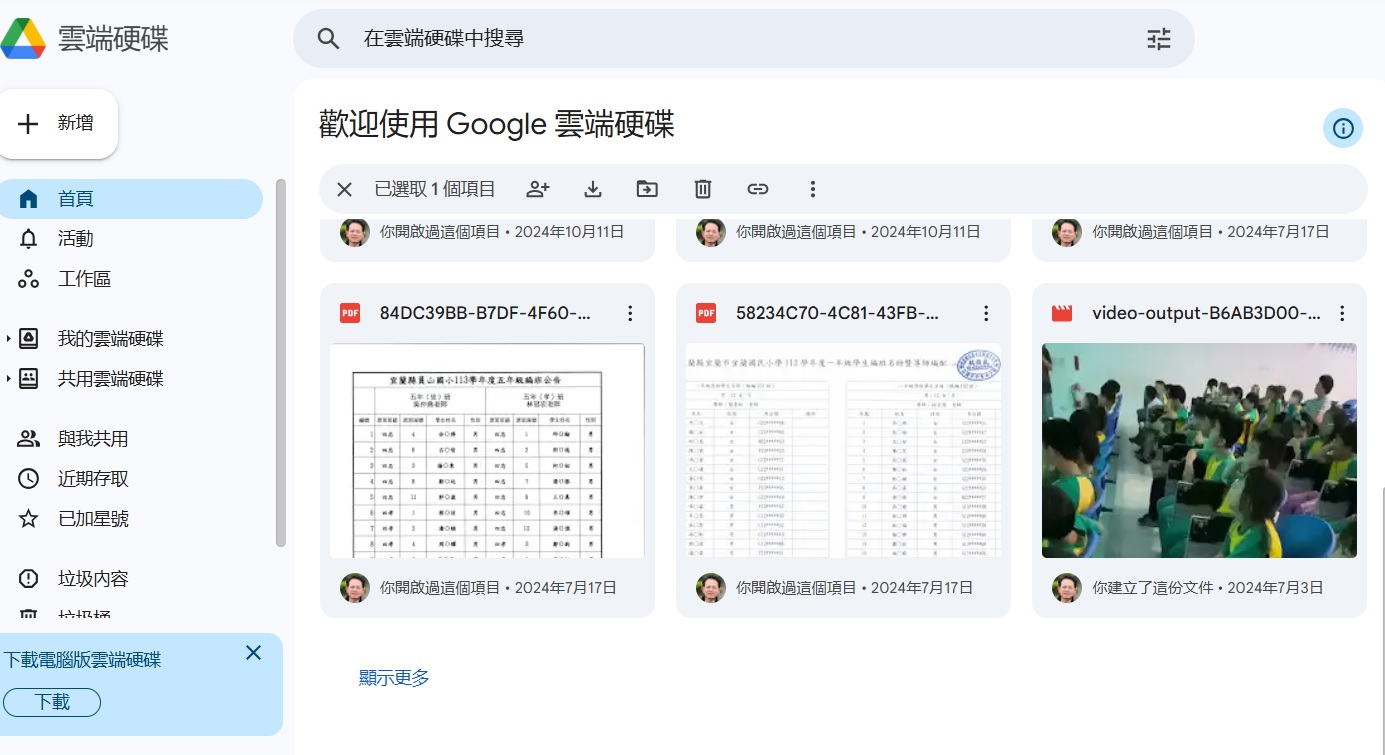Viewport: 1385px width, 755px height.
Task: Open the video-output thumbnail preview
Action: 1199,450
